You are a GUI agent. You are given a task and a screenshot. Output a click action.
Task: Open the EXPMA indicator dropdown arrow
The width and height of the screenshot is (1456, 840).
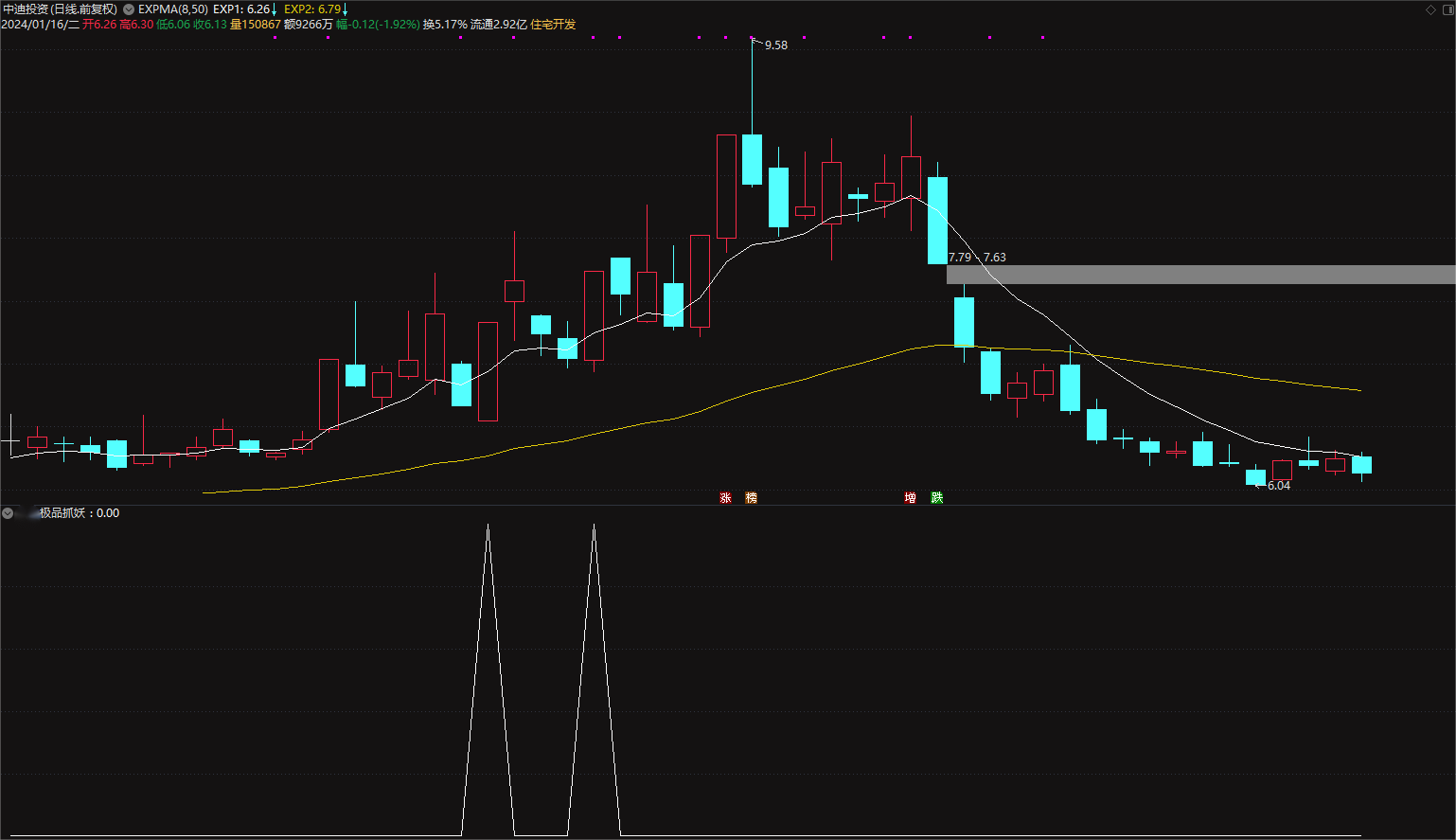(129, 9)
